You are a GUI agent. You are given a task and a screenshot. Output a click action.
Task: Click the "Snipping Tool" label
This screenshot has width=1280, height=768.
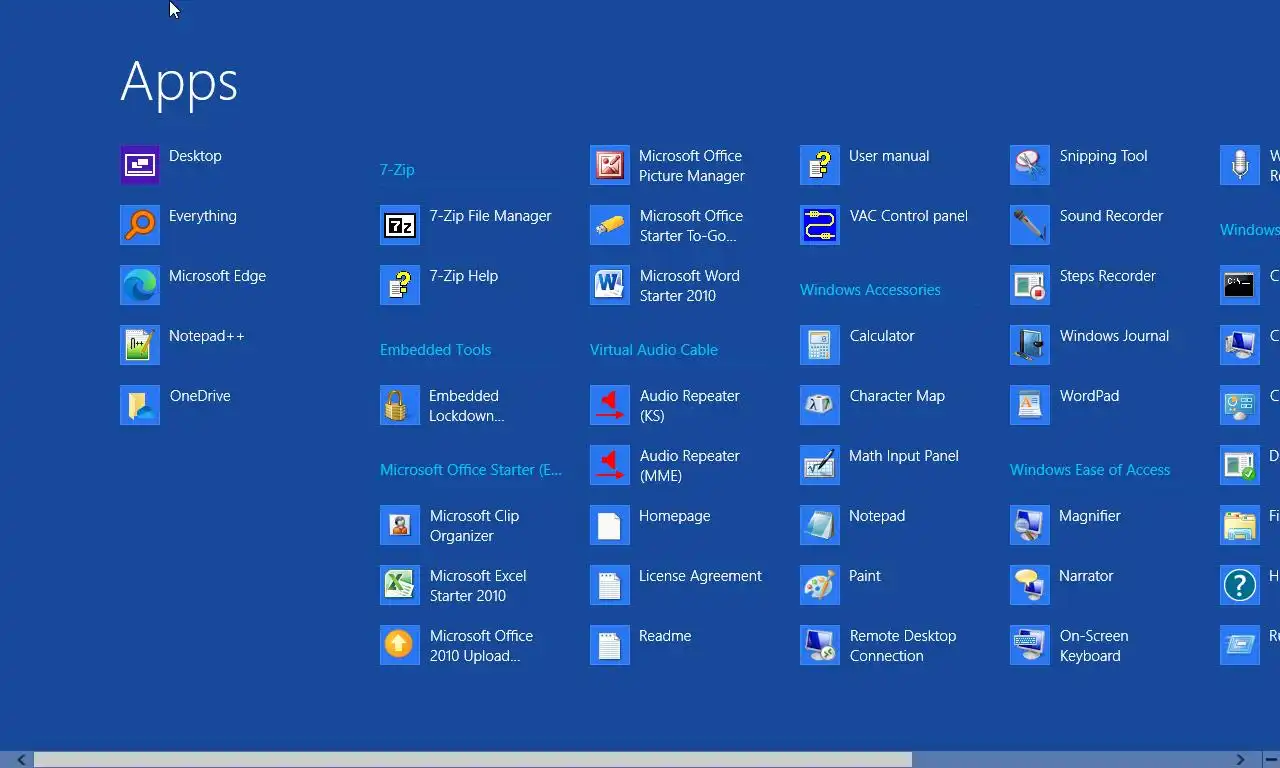click(x=1103, y=156)
